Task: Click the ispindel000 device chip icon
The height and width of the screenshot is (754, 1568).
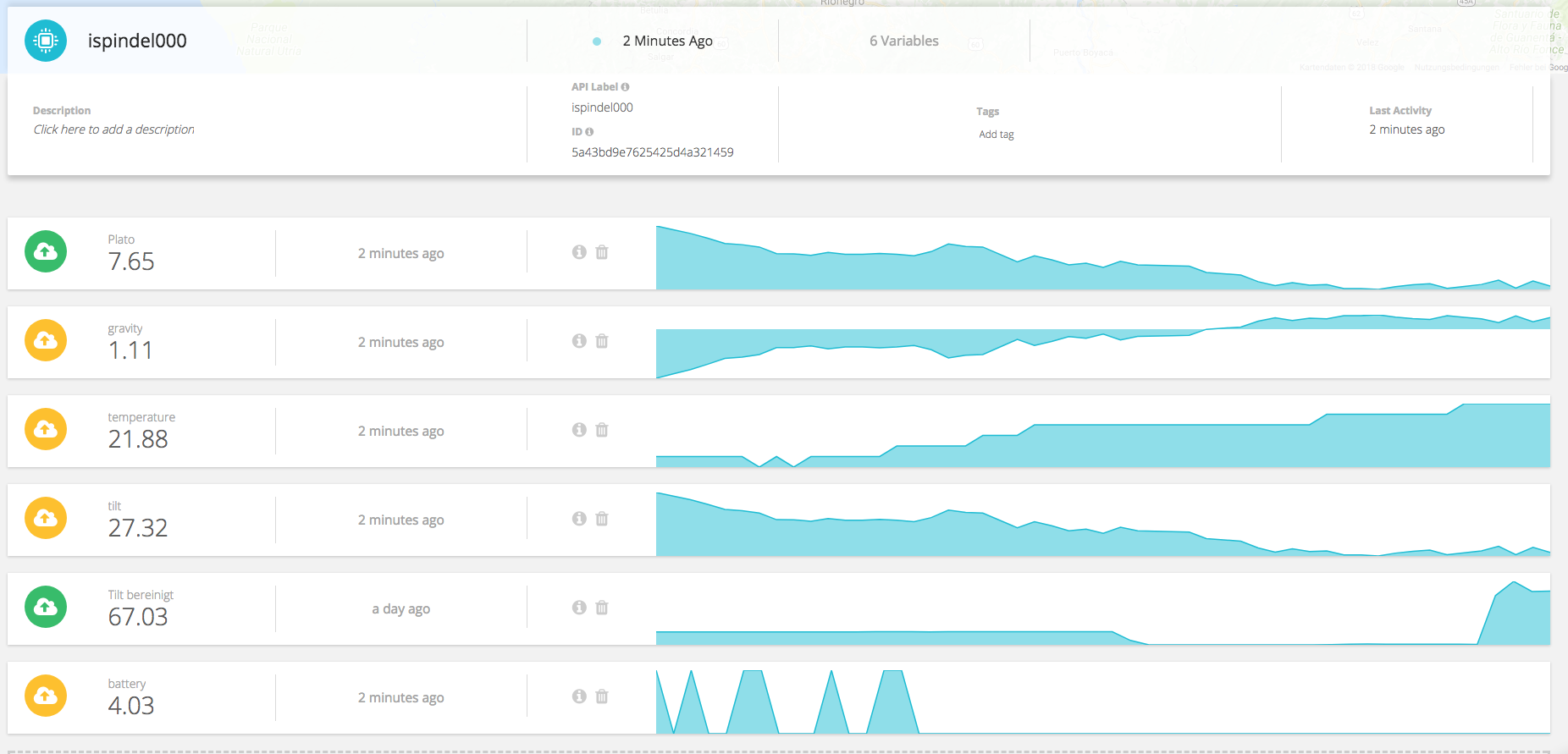Action: pos(46,41)
